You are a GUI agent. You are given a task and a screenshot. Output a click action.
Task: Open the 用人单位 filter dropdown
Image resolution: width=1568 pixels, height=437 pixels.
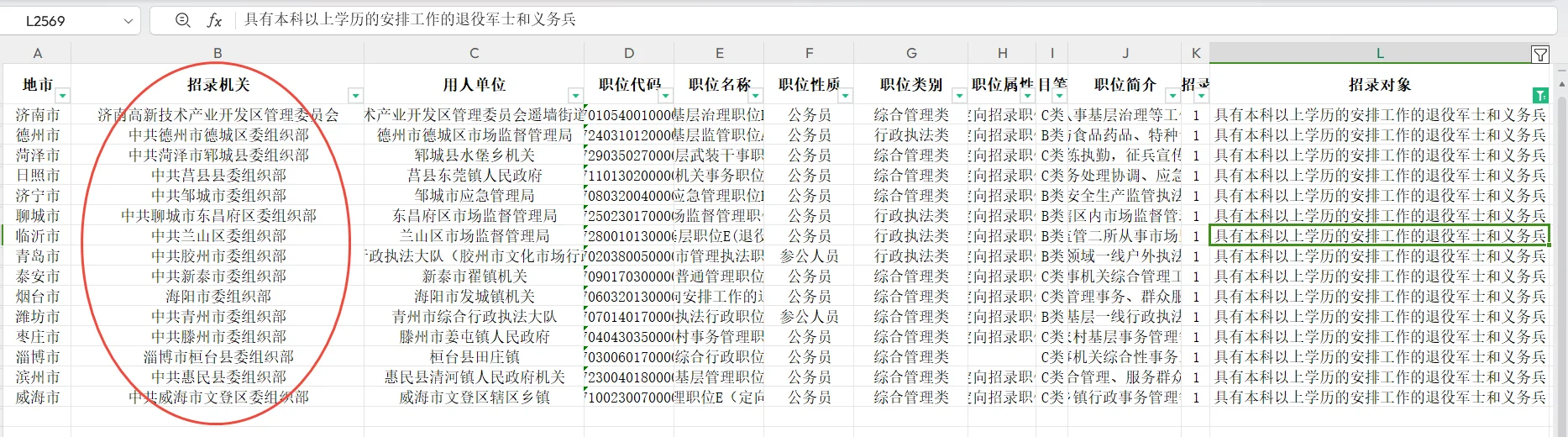(575, 96)
